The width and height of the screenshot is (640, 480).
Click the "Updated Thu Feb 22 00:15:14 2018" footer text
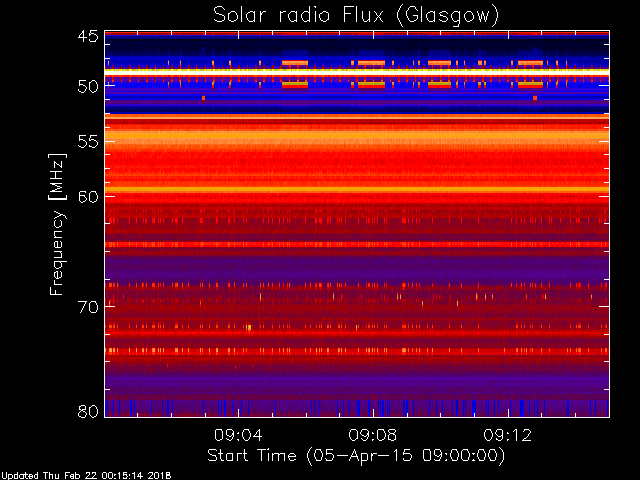click(86, 476)
